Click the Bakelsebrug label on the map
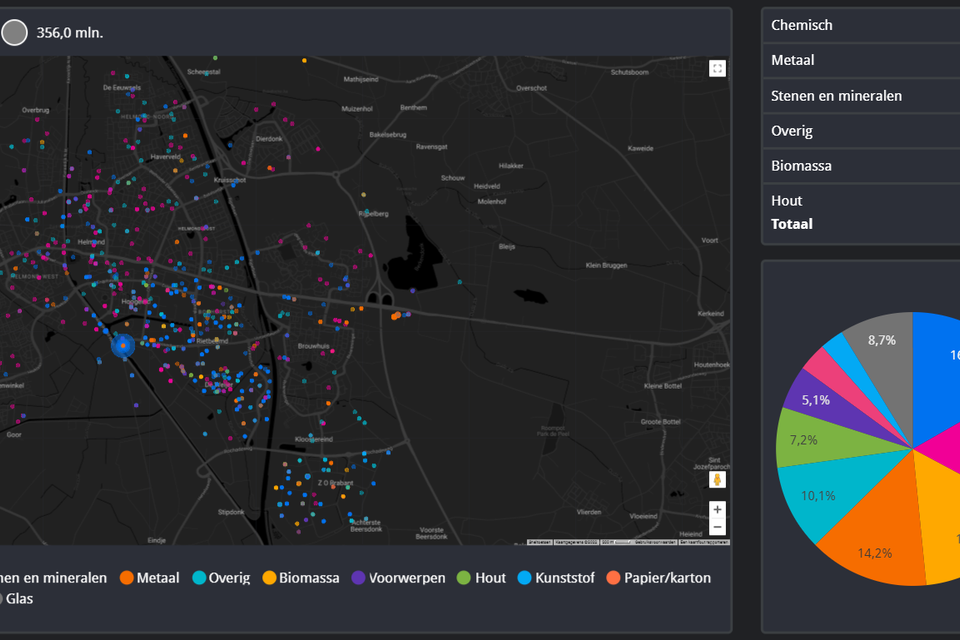This screenshot has width=960, height=640. point(388,135)
